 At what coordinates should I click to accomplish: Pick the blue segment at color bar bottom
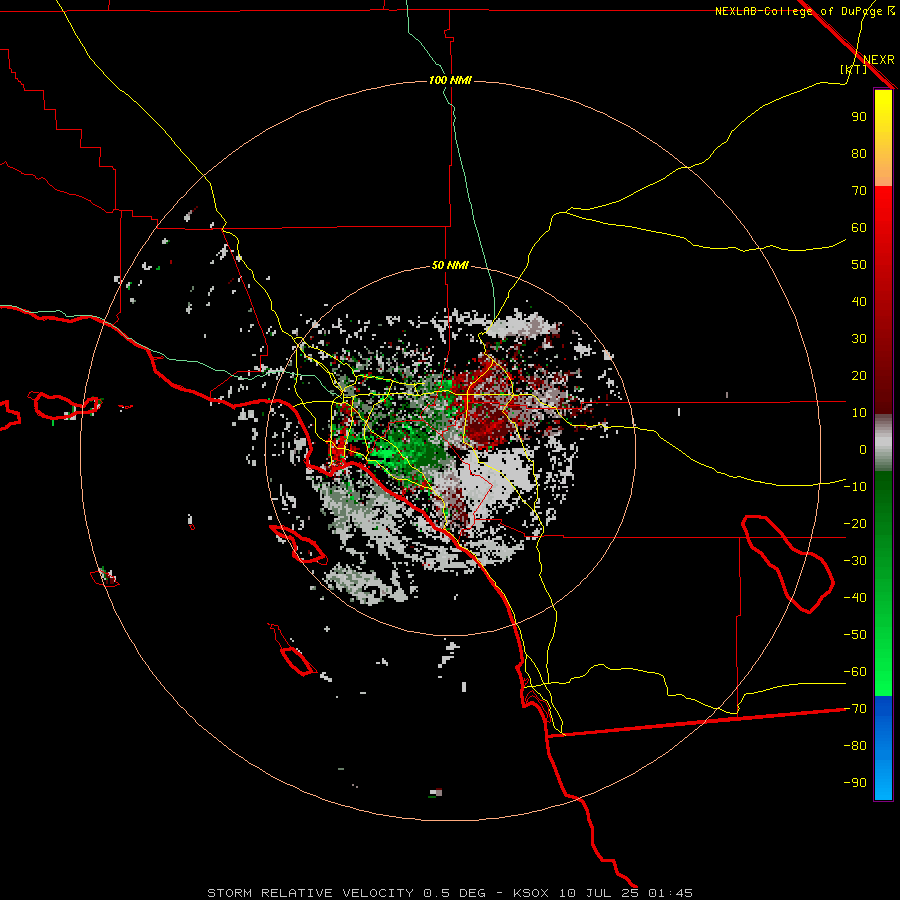click(883, 748)
